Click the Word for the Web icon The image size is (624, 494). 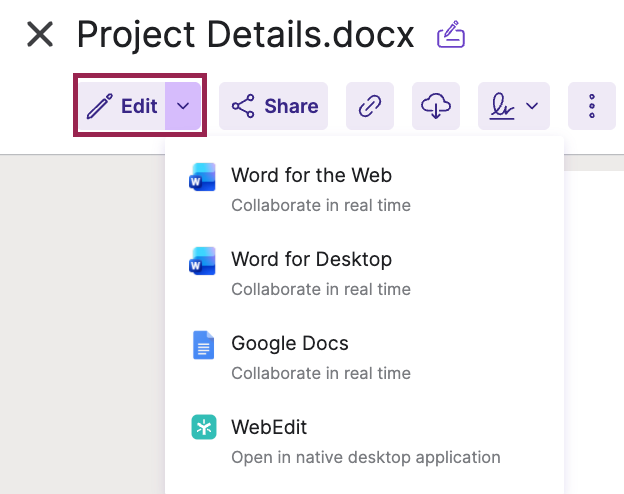point(203,177)
